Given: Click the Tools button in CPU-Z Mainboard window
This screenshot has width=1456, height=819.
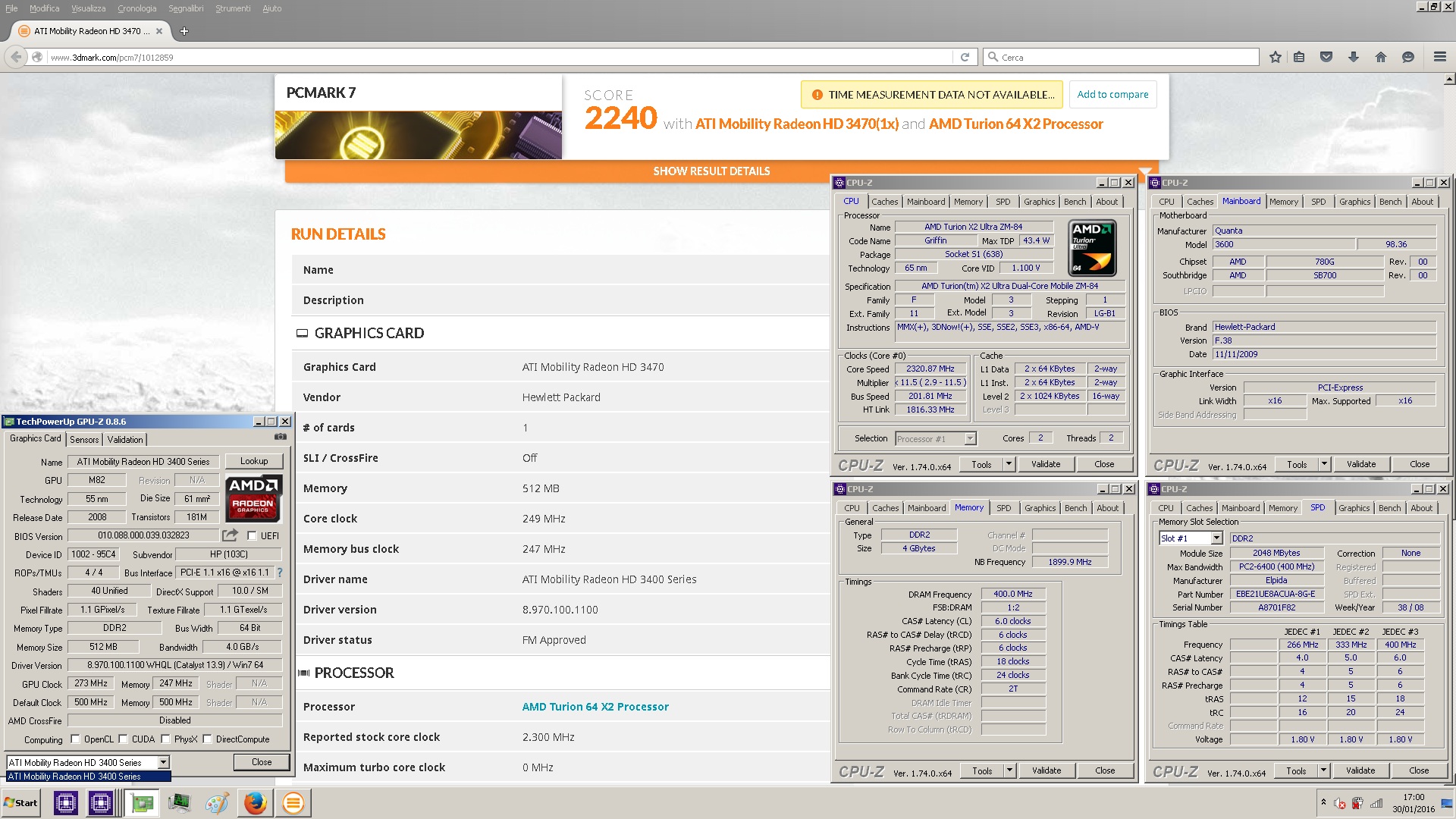Looking at the screenshot, I should click(x=1297, y=464).
